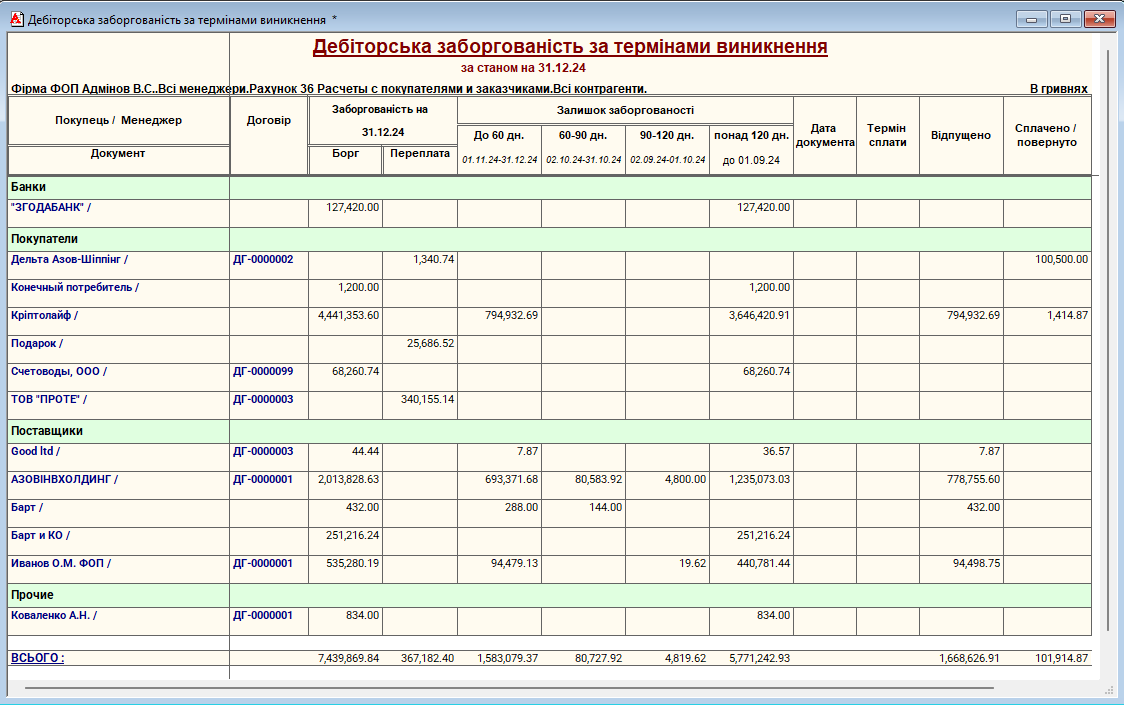
Task: Click the application icon in title bar
Action: (14, 19)
